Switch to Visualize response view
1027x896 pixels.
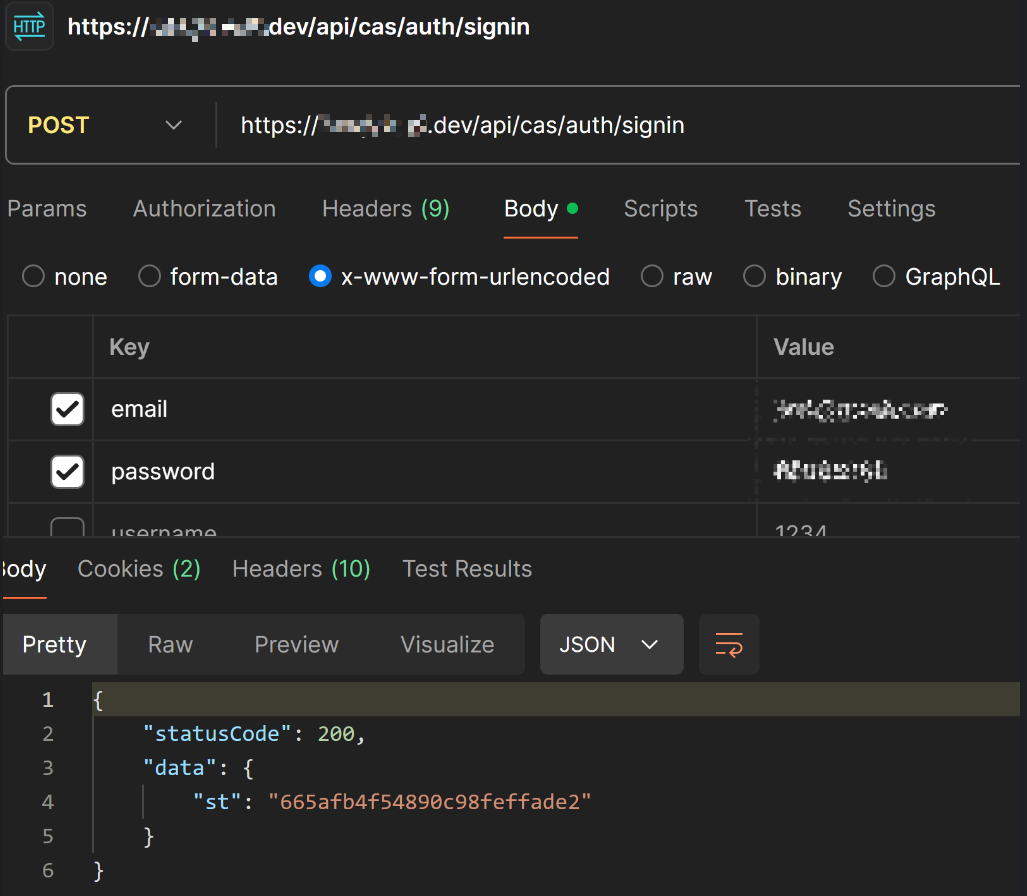point(447,644)
